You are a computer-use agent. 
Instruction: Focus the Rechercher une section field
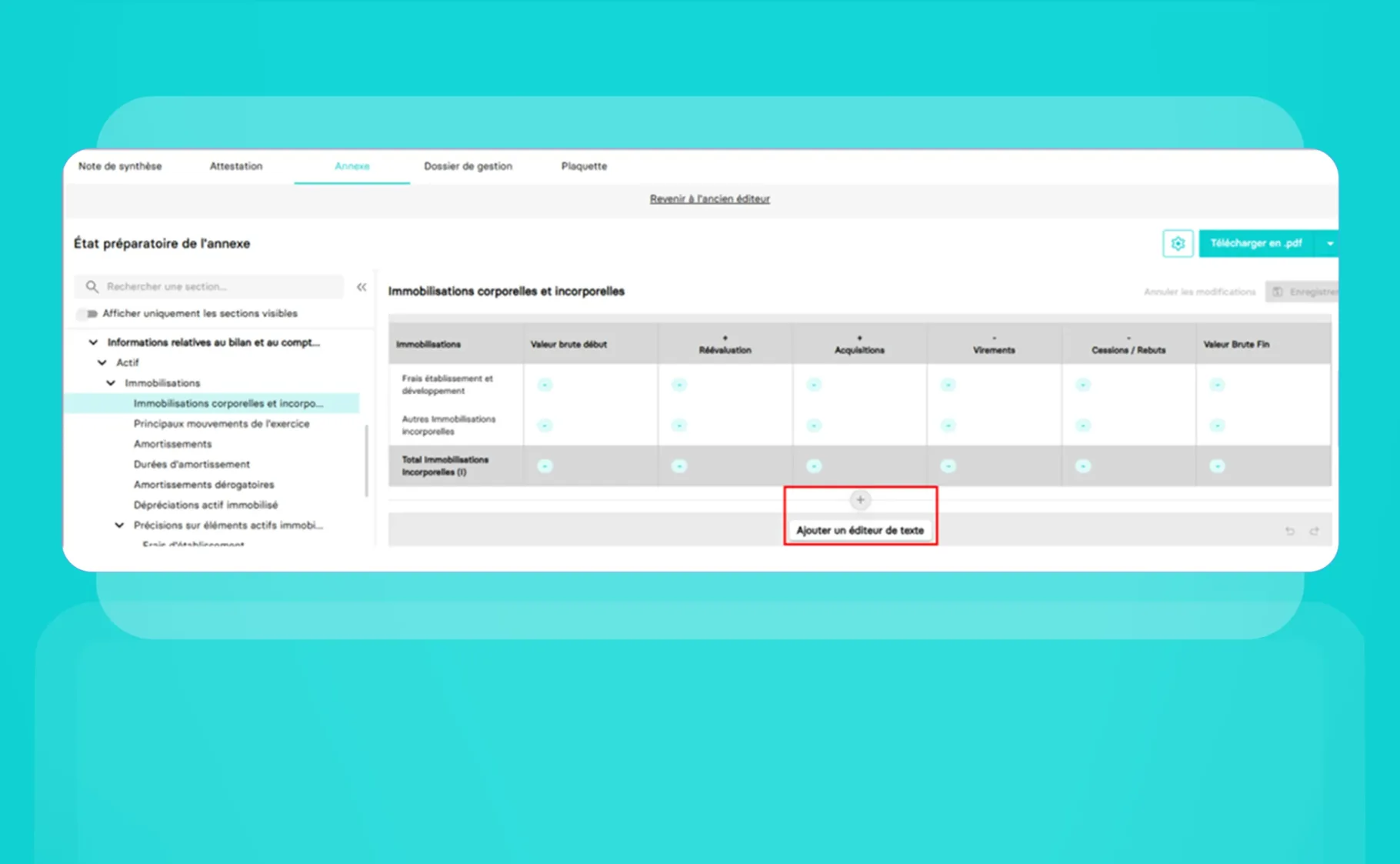(x=209, y=286)
